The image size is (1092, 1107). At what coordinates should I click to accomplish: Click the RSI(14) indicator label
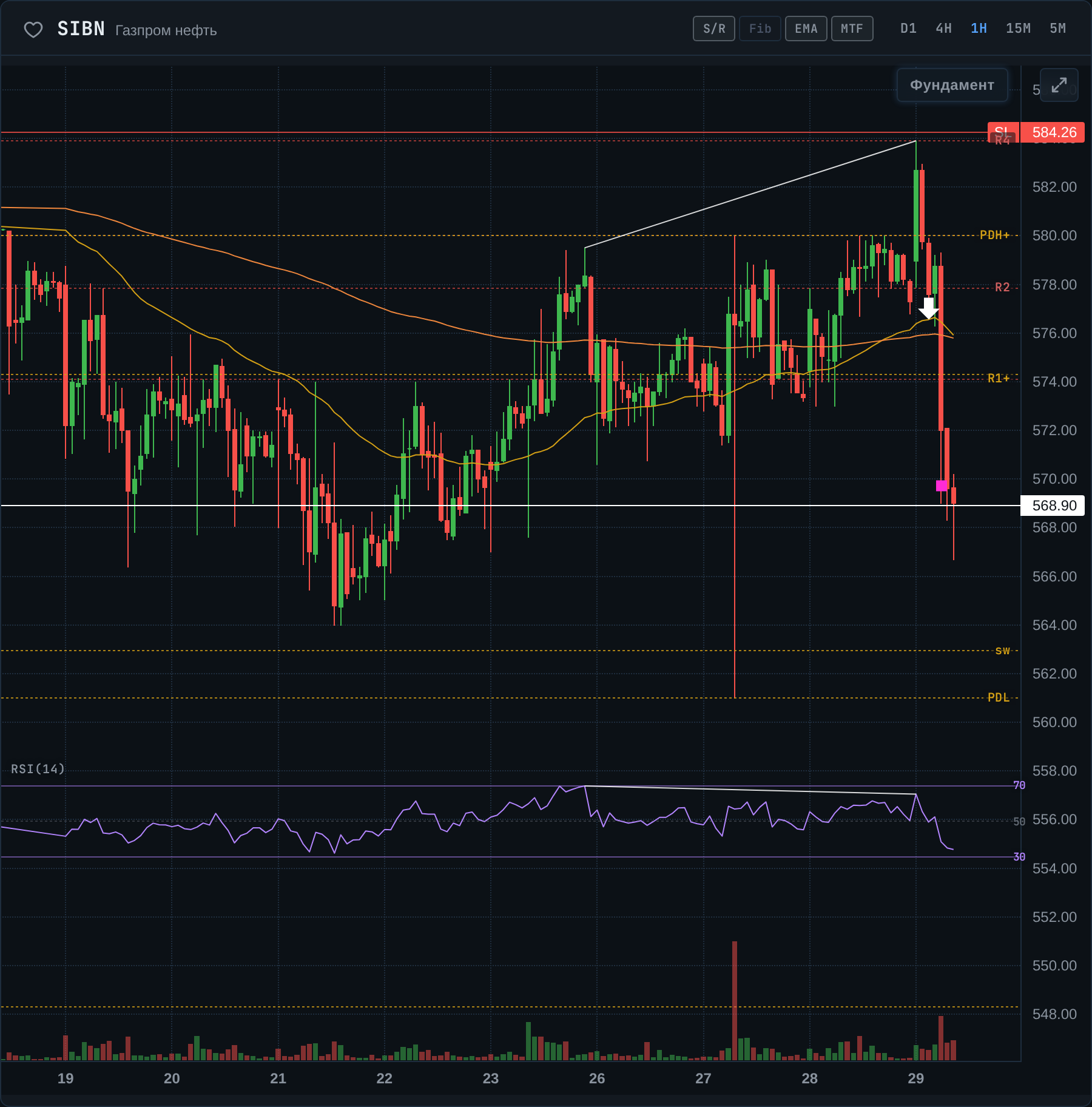pyautogui.click(x=38, y=769)
